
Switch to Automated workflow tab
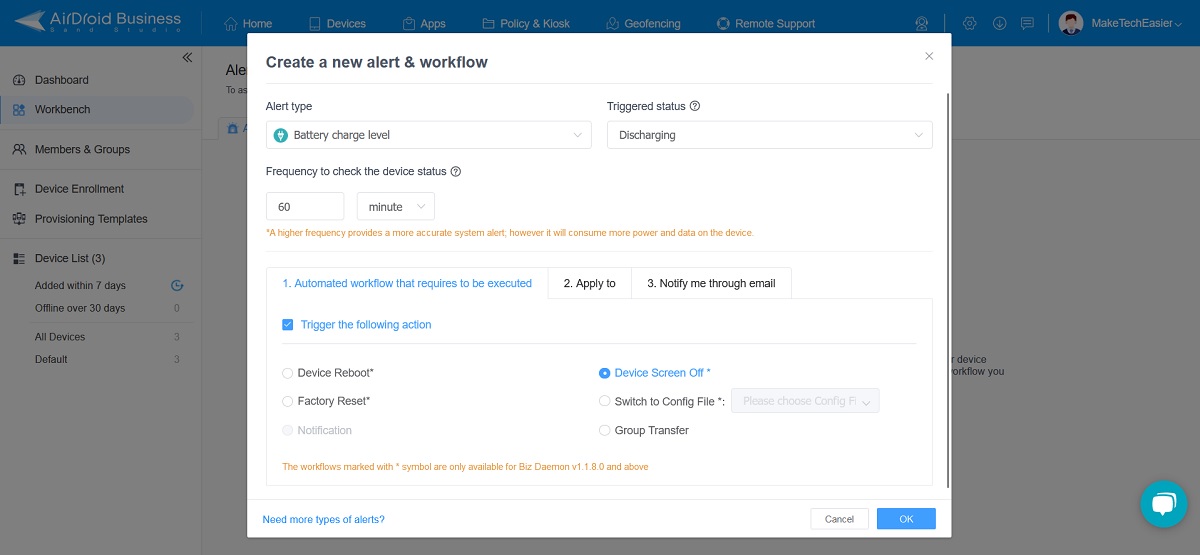(x=407, y=283)
